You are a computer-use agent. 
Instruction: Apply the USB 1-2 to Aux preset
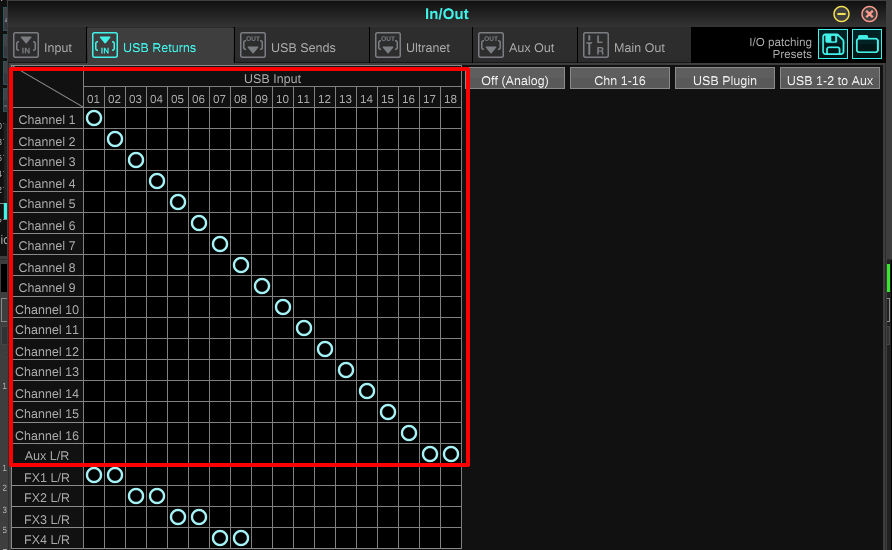point(830,80)
